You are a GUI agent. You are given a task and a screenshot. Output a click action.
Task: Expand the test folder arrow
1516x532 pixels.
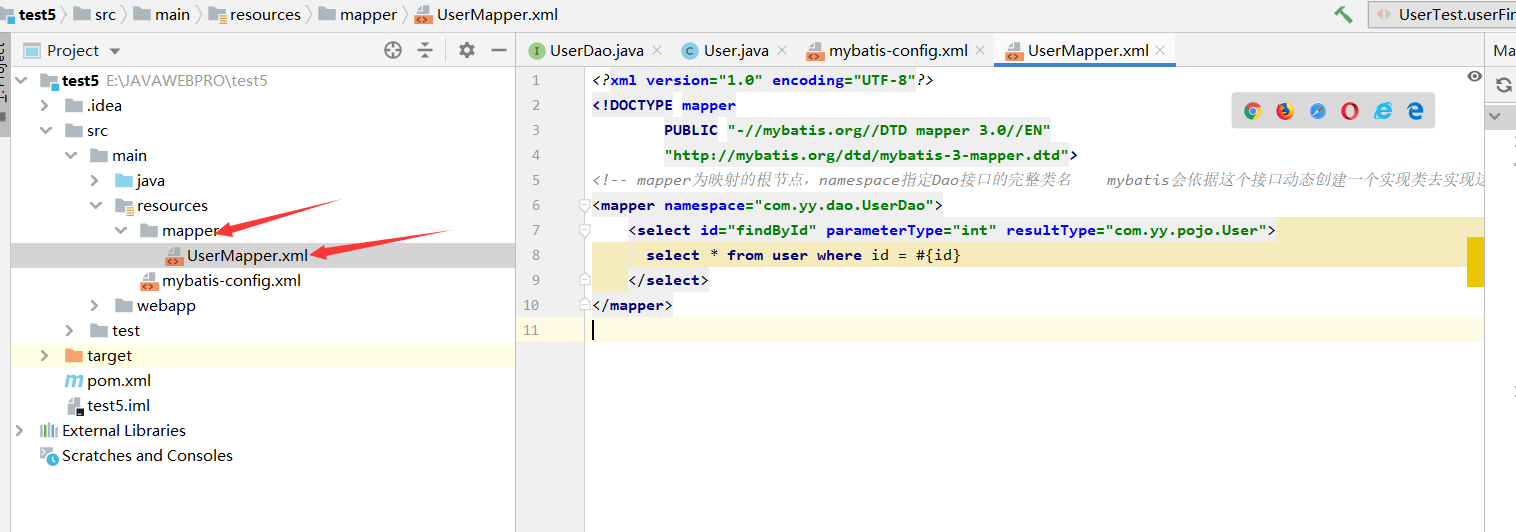(x=70, y=331)
